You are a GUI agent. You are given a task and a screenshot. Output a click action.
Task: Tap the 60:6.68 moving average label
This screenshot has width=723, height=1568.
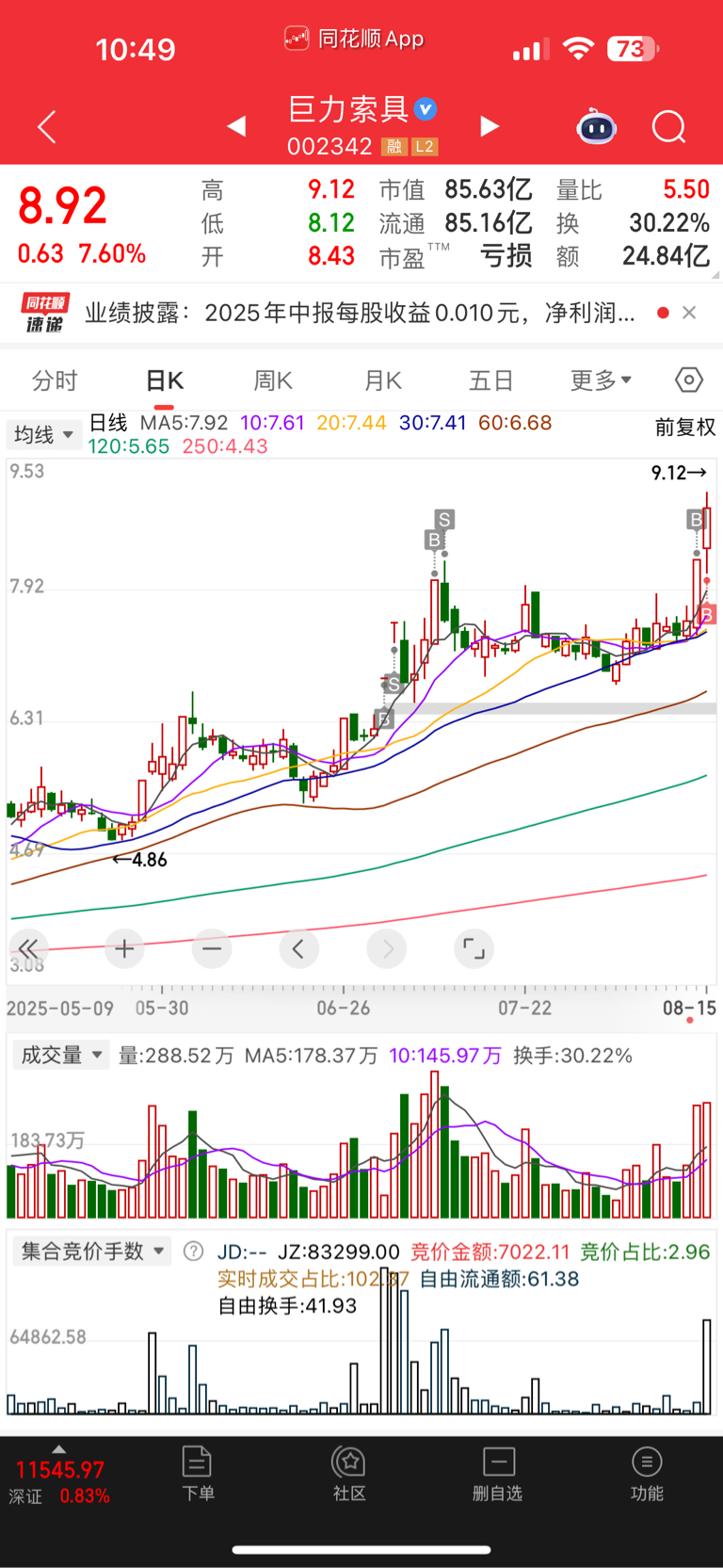[x=515, y=423]
